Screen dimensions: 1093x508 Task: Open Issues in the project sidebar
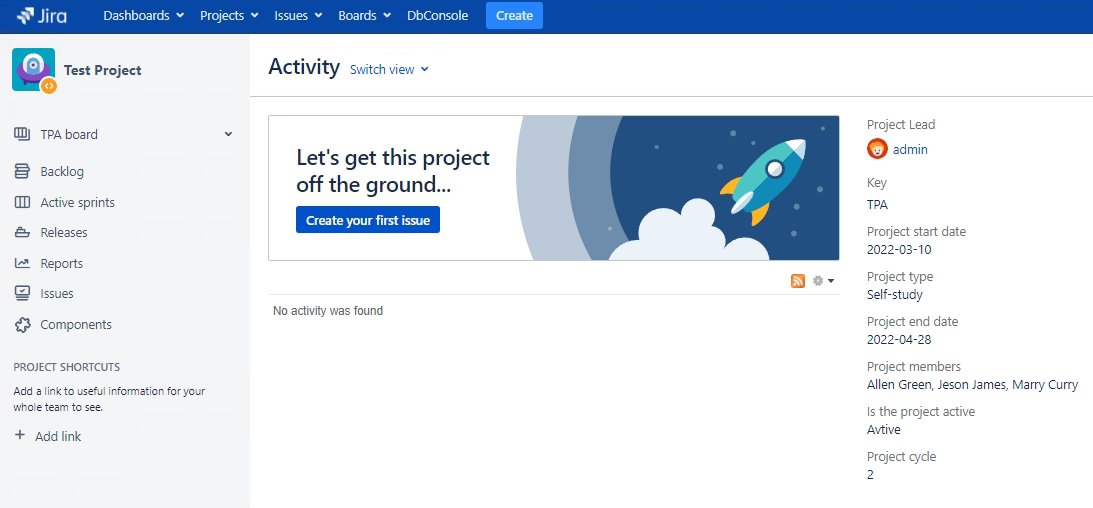point(56,294)
